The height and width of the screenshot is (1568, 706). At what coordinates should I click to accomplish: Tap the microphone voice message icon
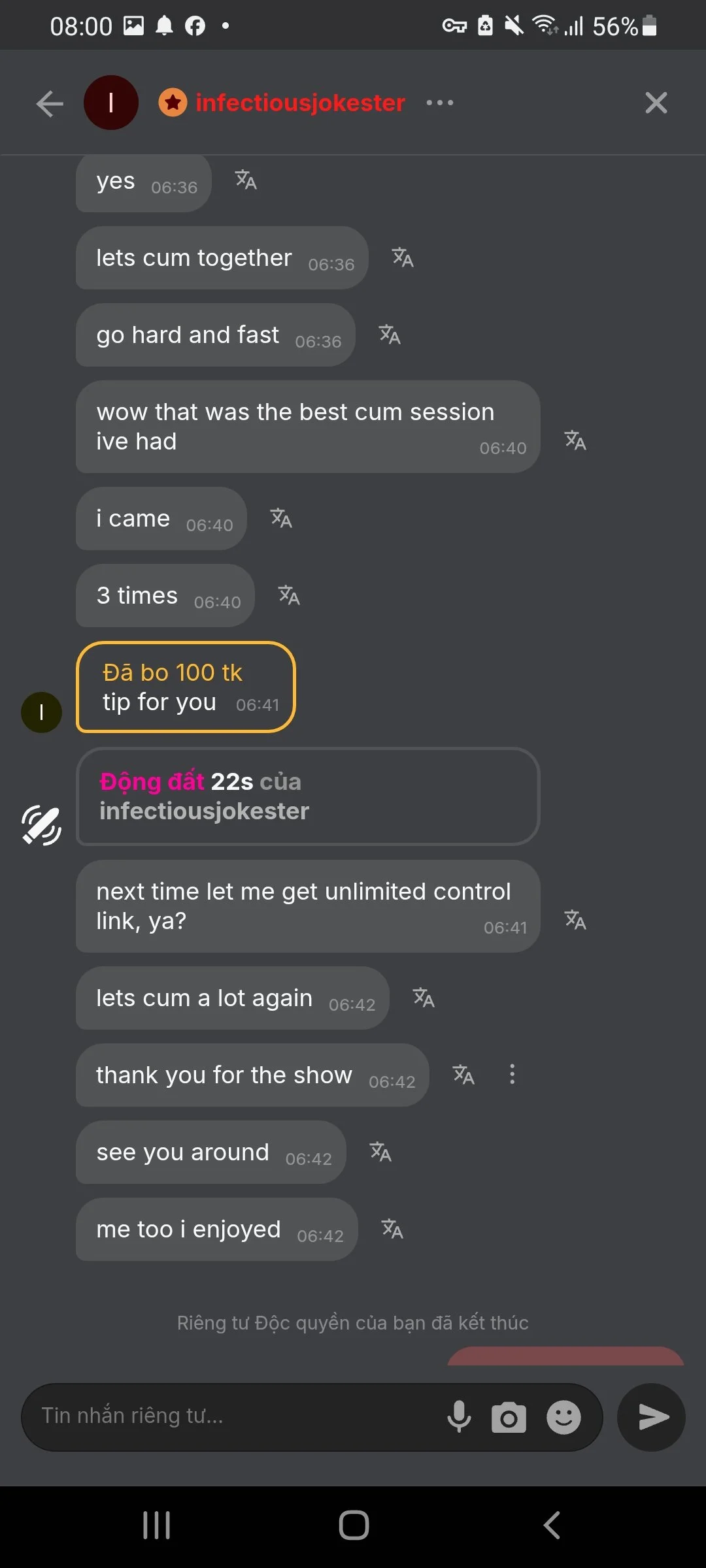(459, 1417)
